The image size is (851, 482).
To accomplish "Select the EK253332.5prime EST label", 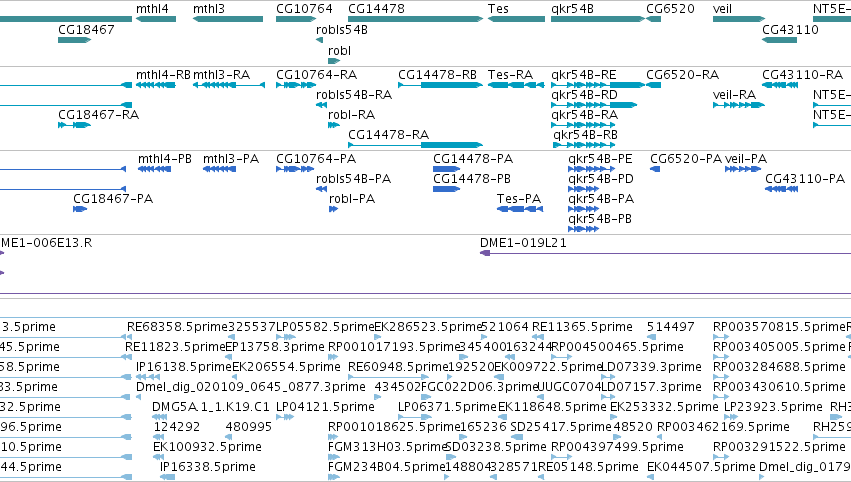I will pyautogui.click(x=664, y=408).
